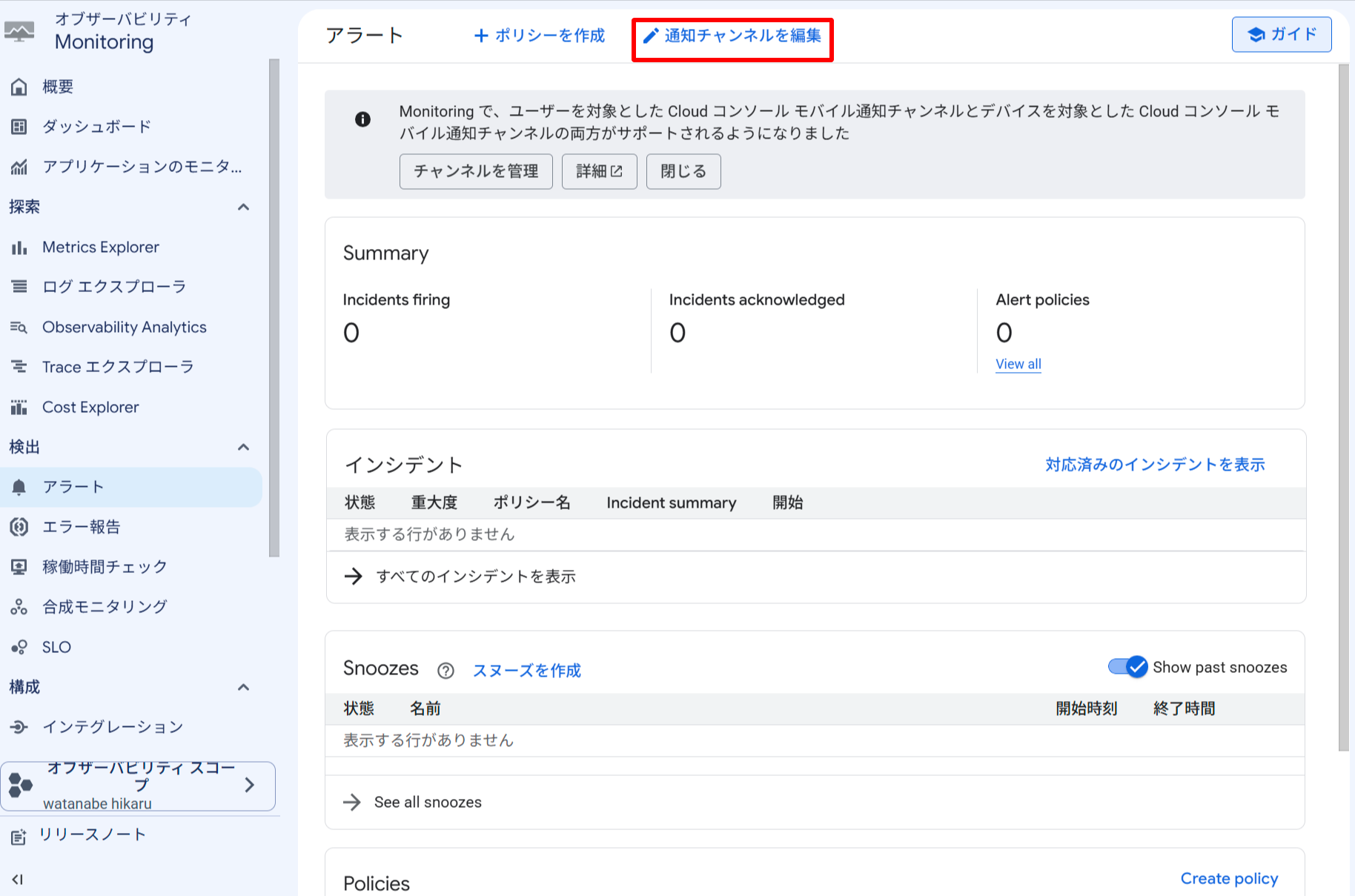Image resolution: width=1355 pixels, height=896 pixels.
Task: Click the arrow icon beside すべてのインシデントを表示
Action: (x=354, y=577)
